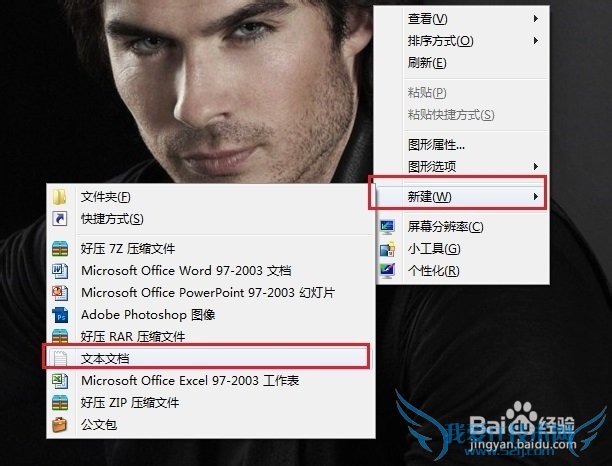Click the 小工具 gadgets icon
The image size is (612, 466).
tap(387, 249)
